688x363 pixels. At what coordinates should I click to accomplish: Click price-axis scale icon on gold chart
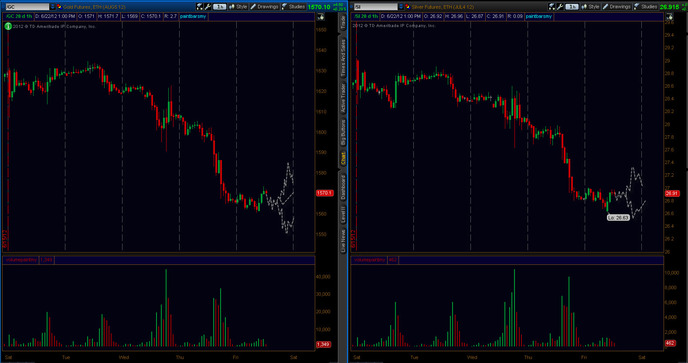(x=321, y=17)
